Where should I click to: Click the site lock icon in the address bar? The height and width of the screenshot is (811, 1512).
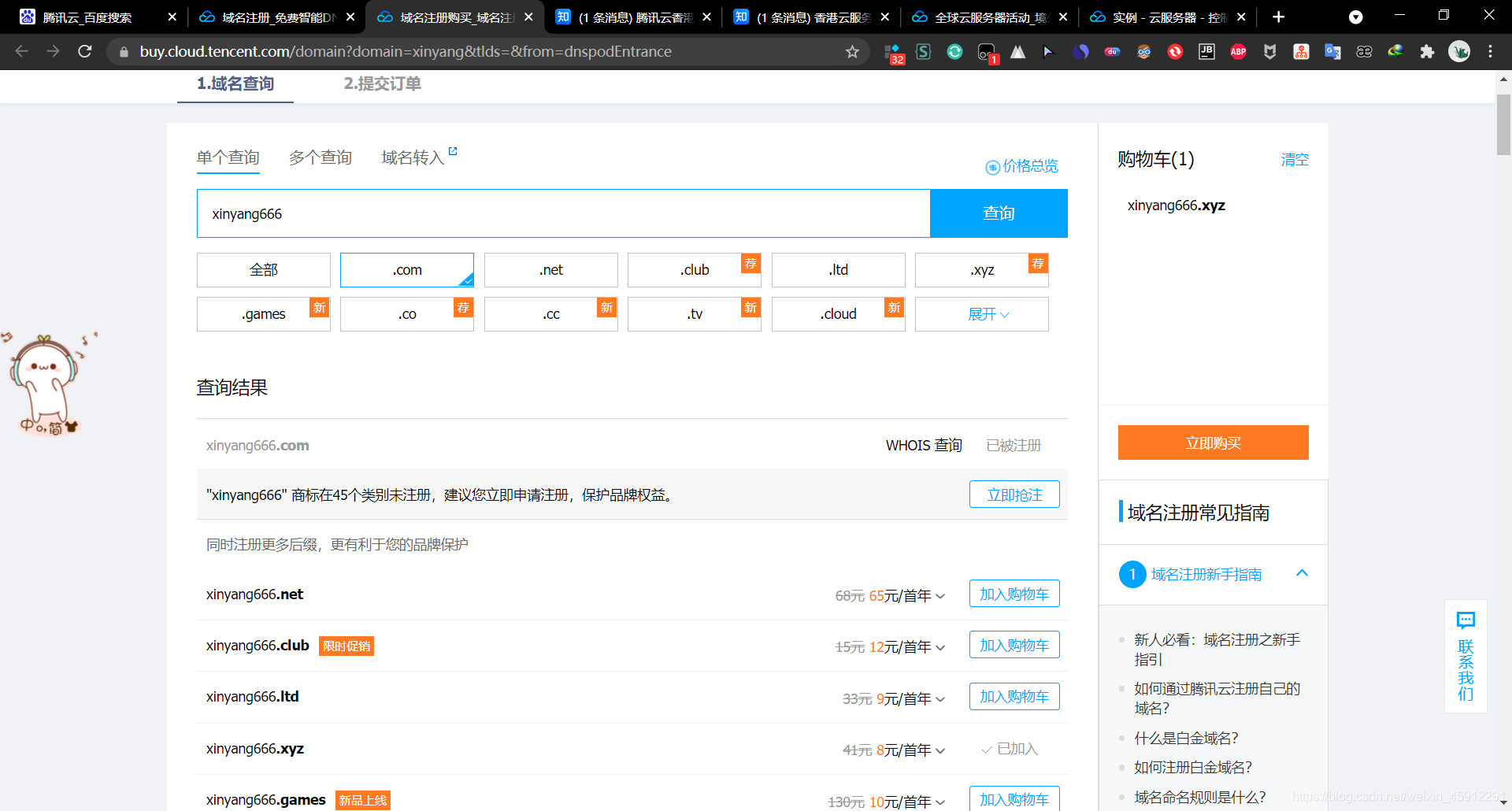[x=124, y=51]
